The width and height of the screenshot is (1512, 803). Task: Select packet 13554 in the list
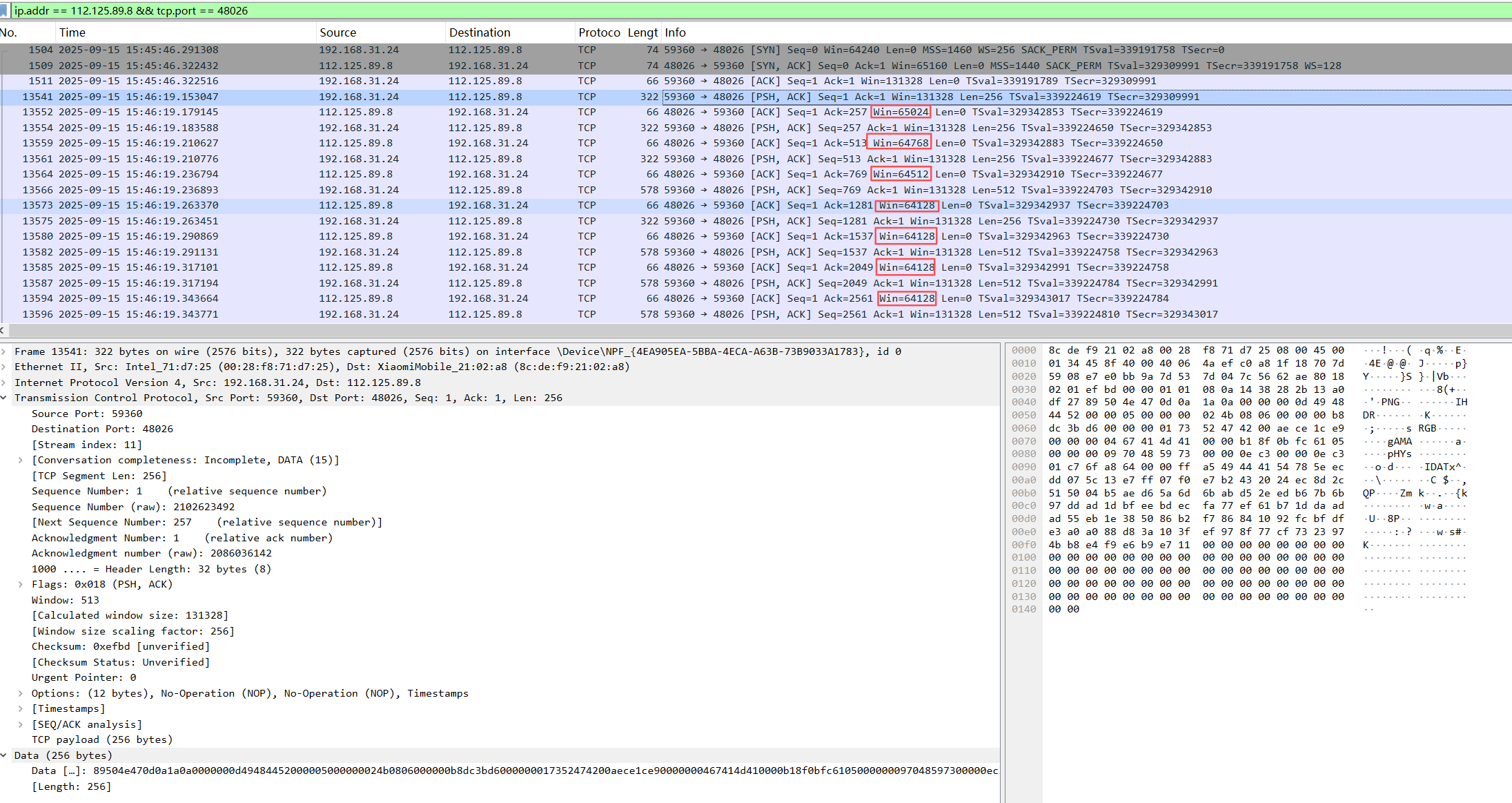coord(756,128)
